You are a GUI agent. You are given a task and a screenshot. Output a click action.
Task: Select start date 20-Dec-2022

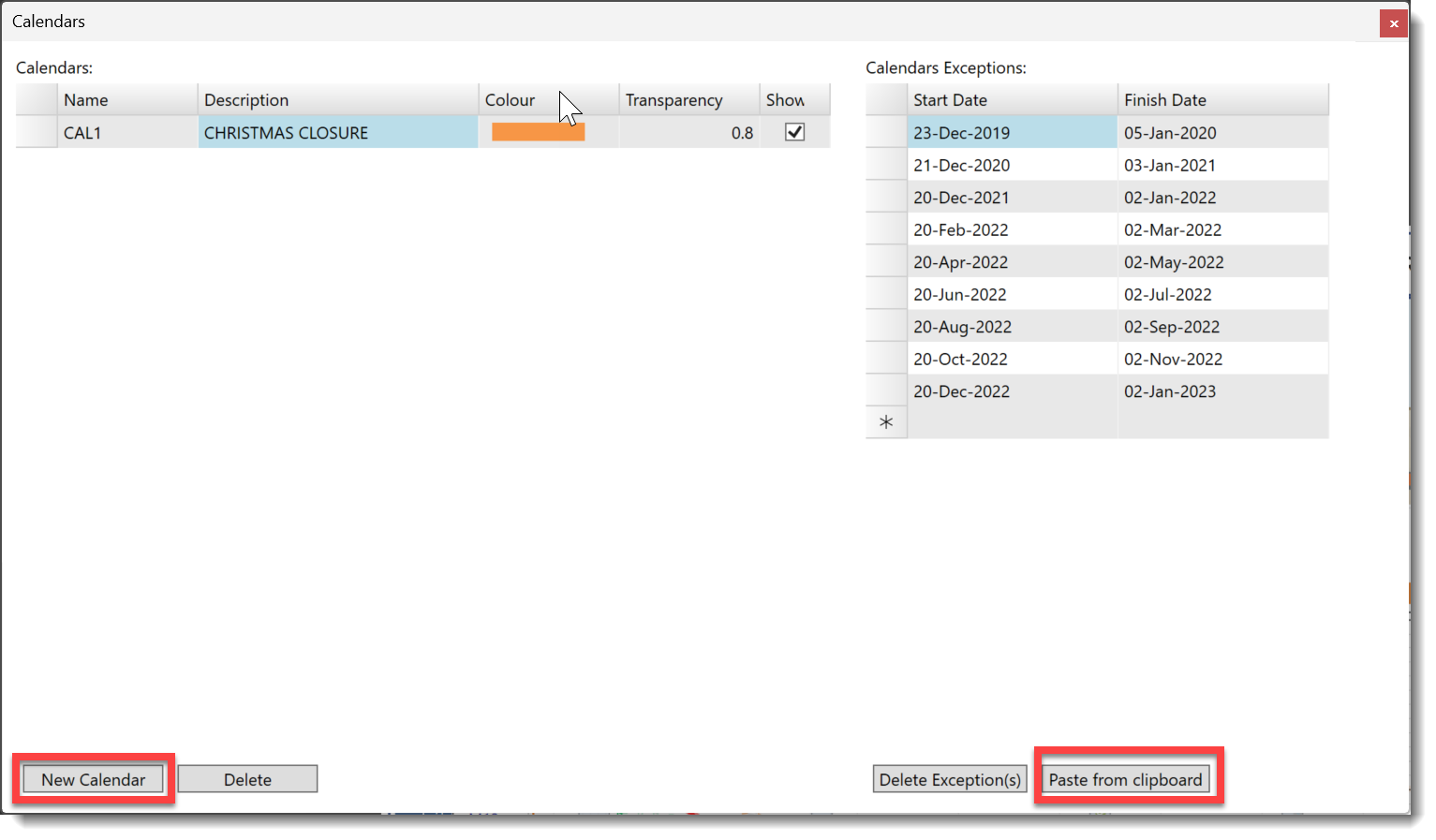click(x=1013, y=391)
